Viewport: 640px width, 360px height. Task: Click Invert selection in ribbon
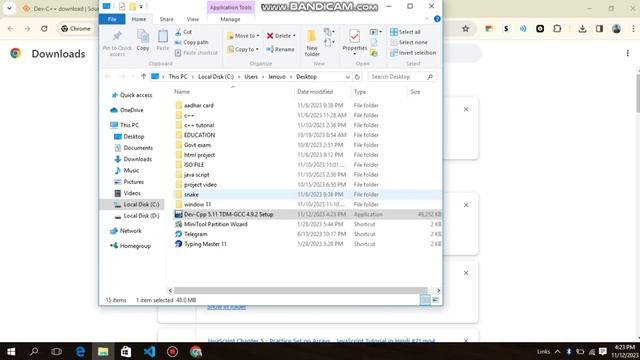coord(413,53)
